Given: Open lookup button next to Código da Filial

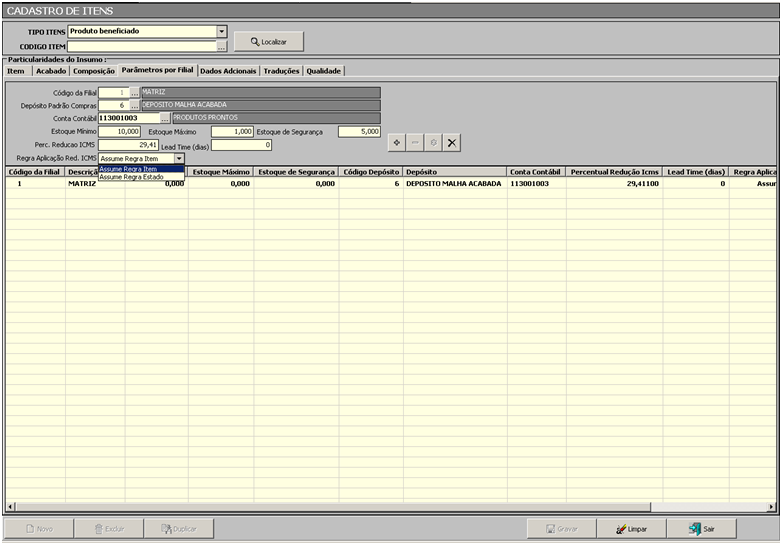Looking at the screenshot, I should [x=134, y=93].
